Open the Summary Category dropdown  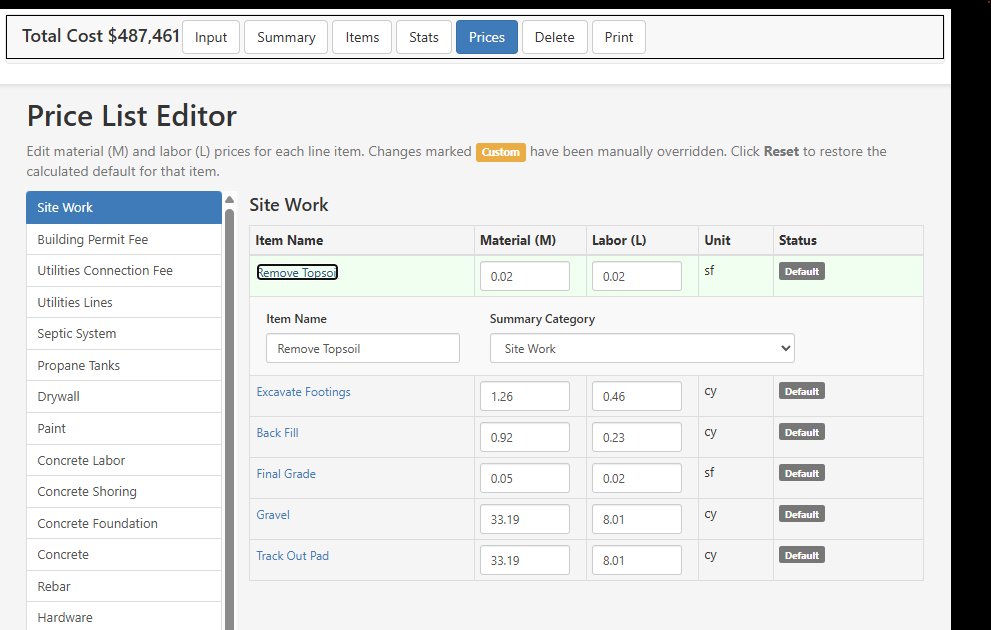click(641, 348)
